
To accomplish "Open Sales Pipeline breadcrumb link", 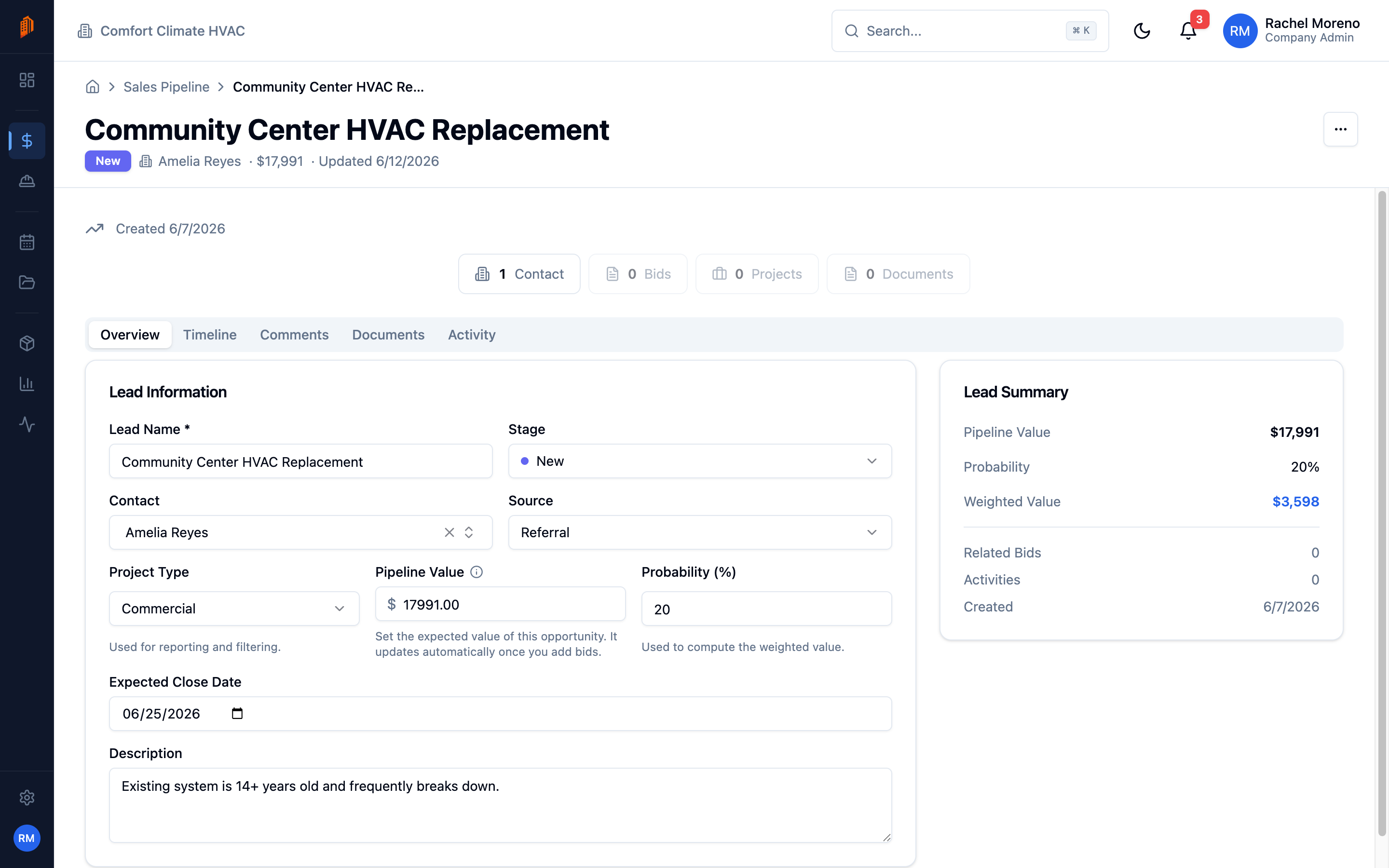I will tap(166, 87).
